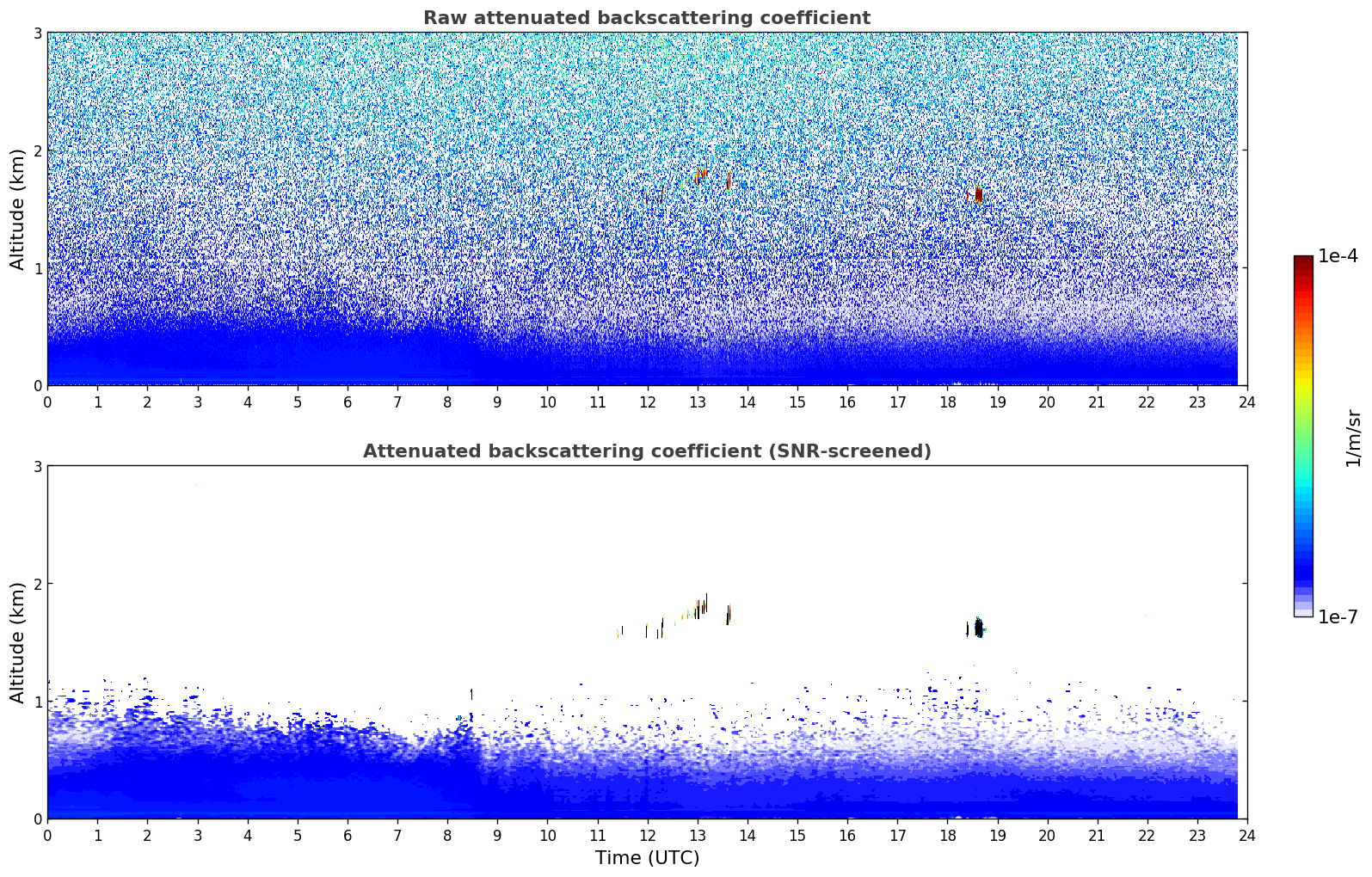Click altitude tick "2" on the SNR-screened plot
Viewport: 1372px width, 877px height.
(37, 584)
